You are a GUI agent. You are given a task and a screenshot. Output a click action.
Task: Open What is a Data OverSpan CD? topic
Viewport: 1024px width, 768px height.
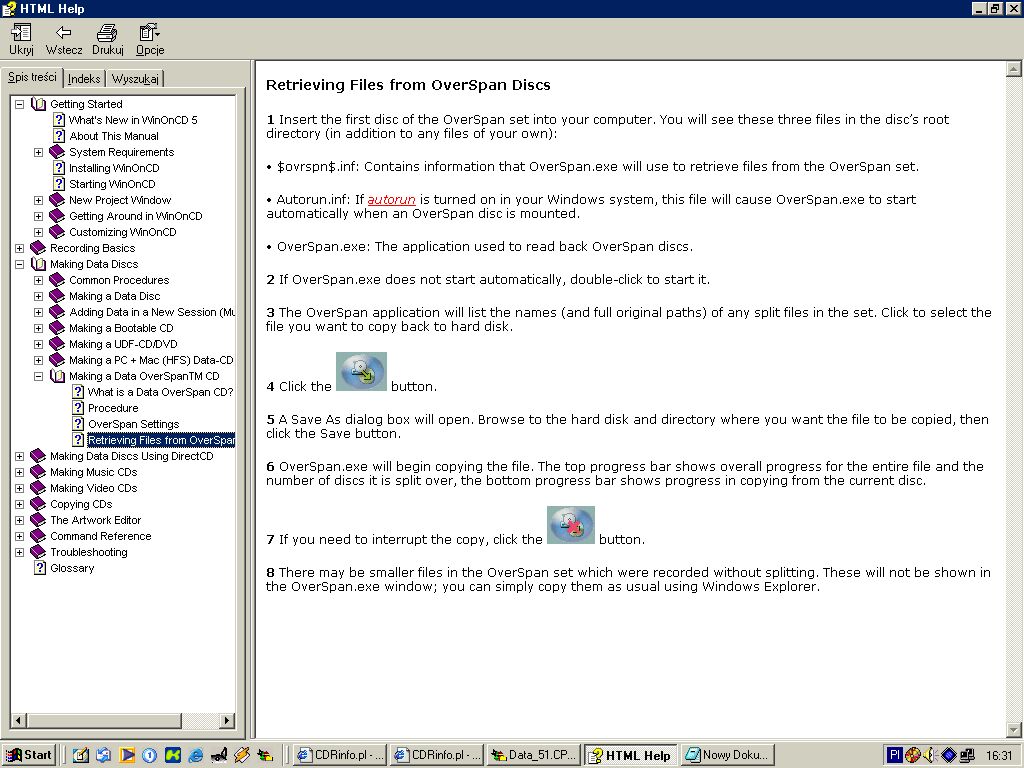(x=160, y=392)
